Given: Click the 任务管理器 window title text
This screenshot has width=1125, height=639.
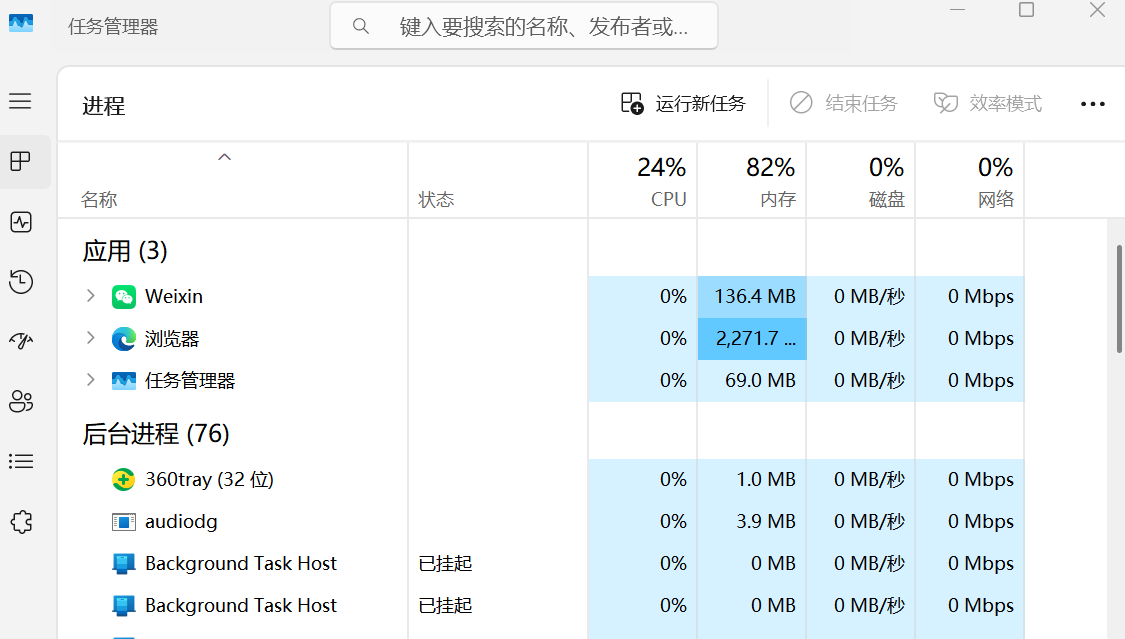Looking at the screenshot, I should tap(113, 27).
